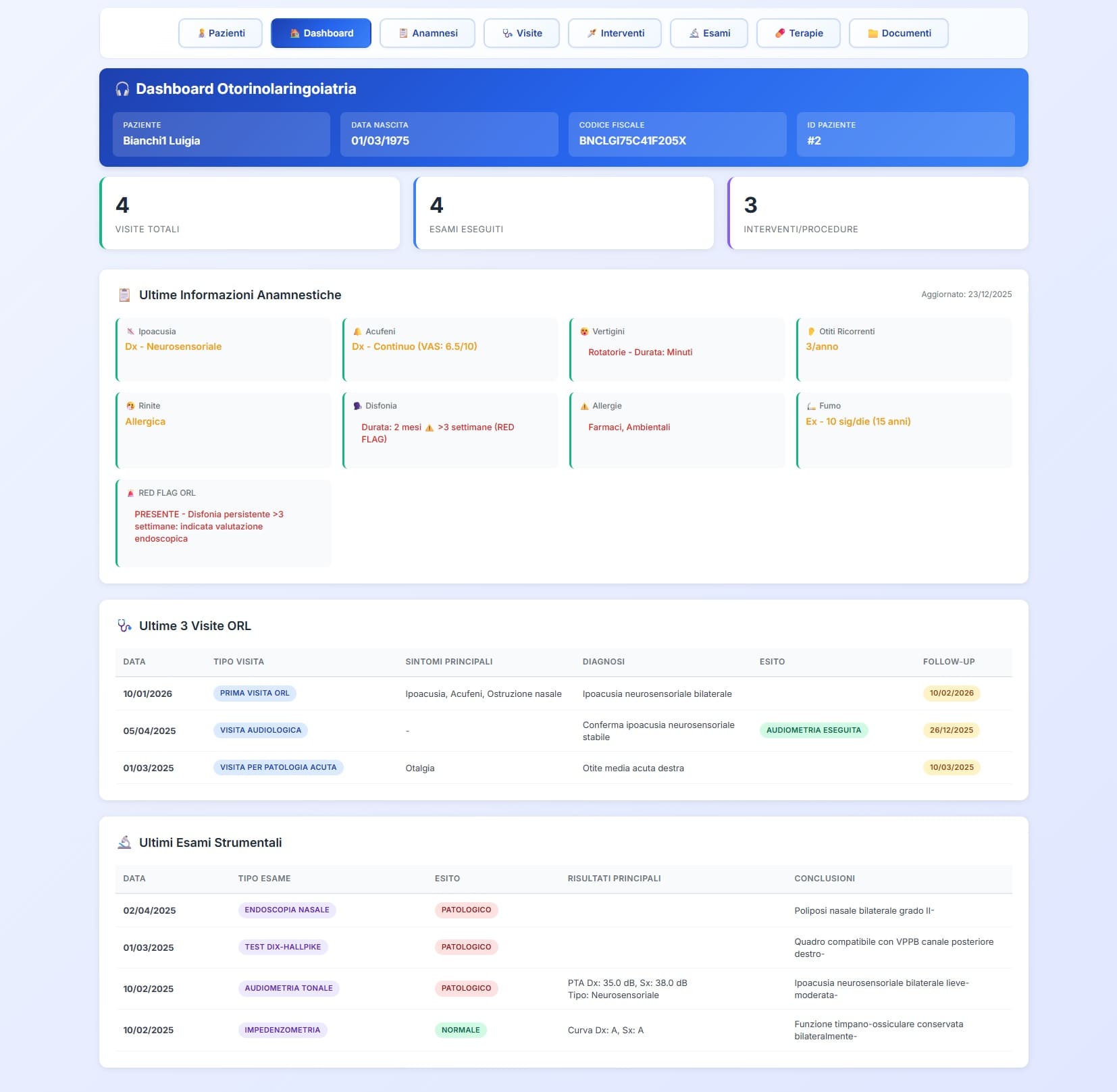This screenshot has width=1117, height=1092.
Task: Click the syringe icon on Interventi tab
Action: point(591,32)
